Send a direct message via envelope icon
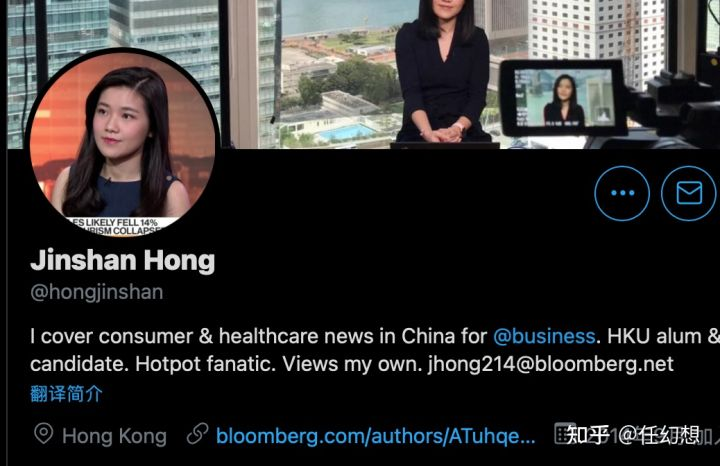This screenshot has width=720, height=466. tap(689, 193)
